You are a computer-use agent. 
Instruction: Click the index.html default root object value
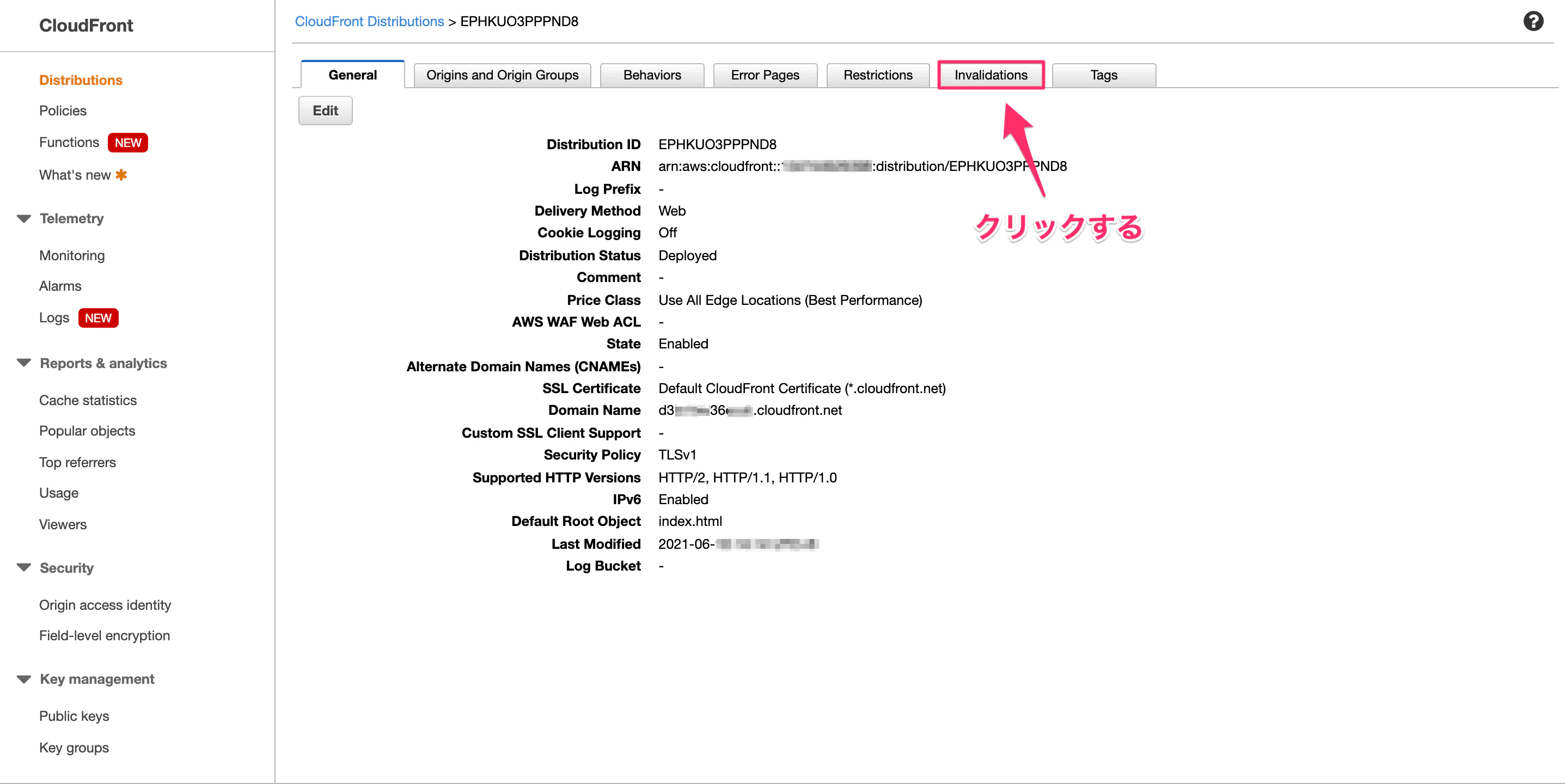click(x=690, y=521)
